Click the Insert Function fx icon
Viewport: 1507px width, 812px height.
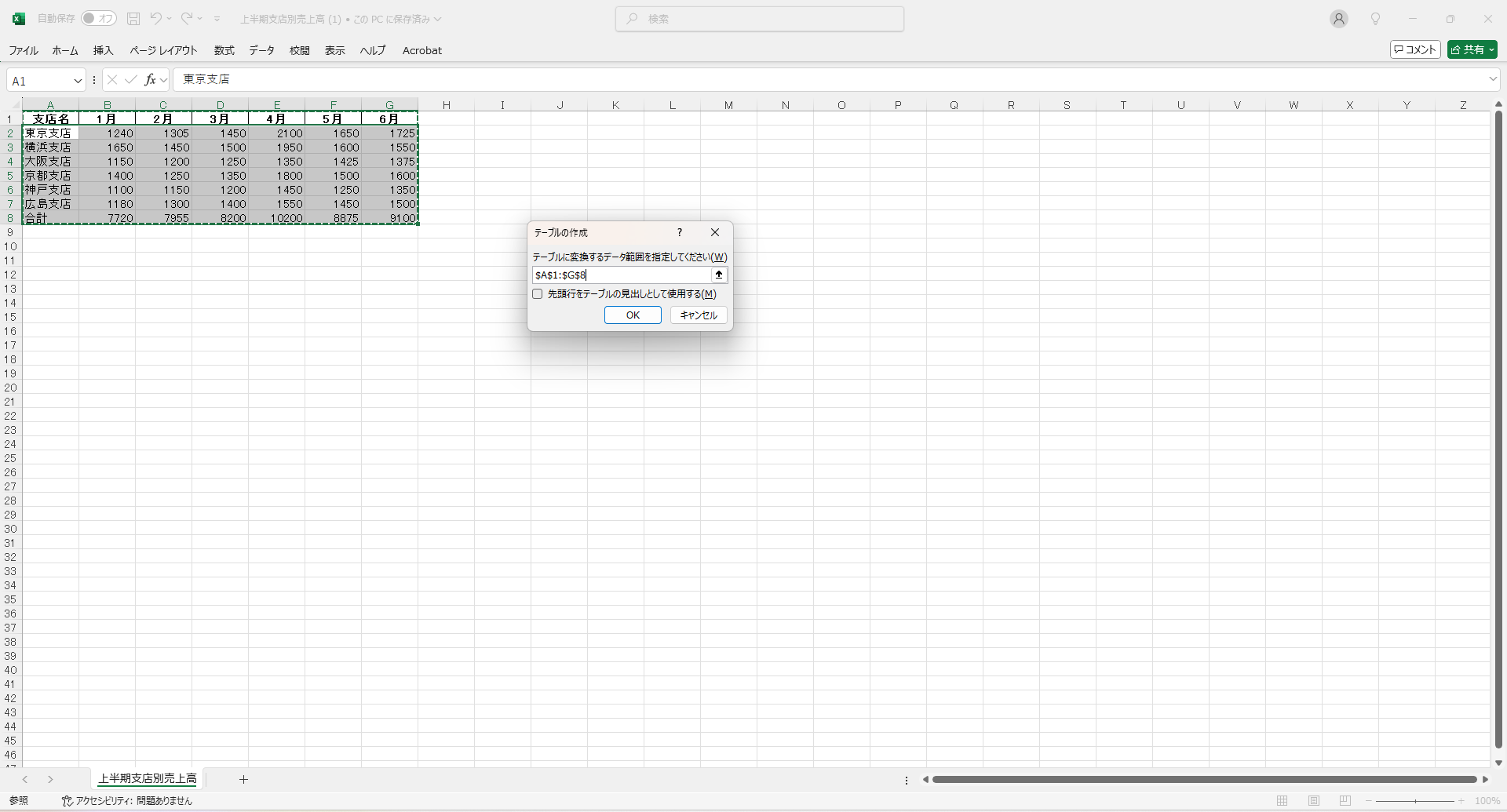point(150,80)
